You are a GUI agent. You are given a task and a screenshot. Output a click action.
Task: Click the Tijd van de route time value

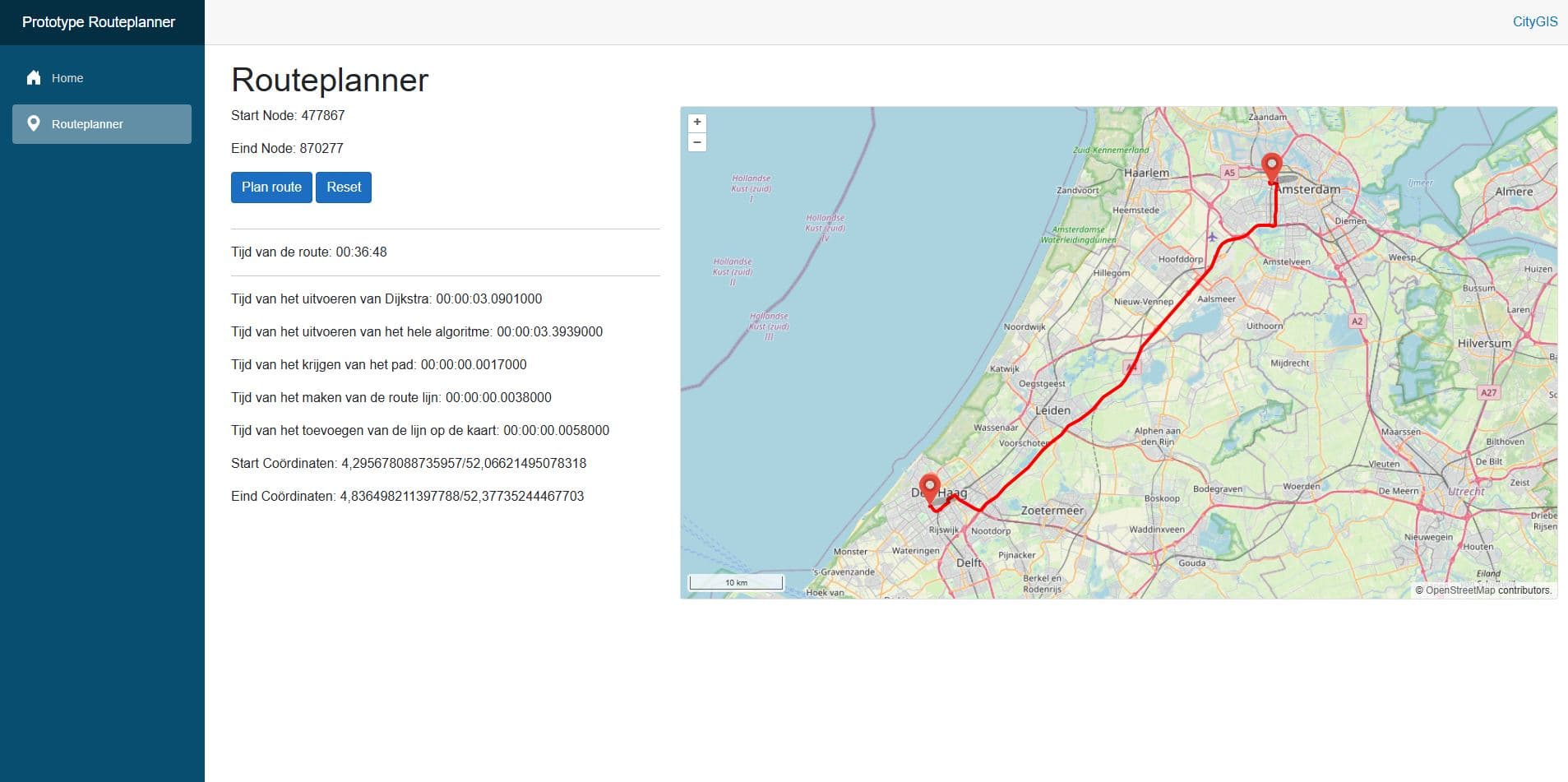360,252
